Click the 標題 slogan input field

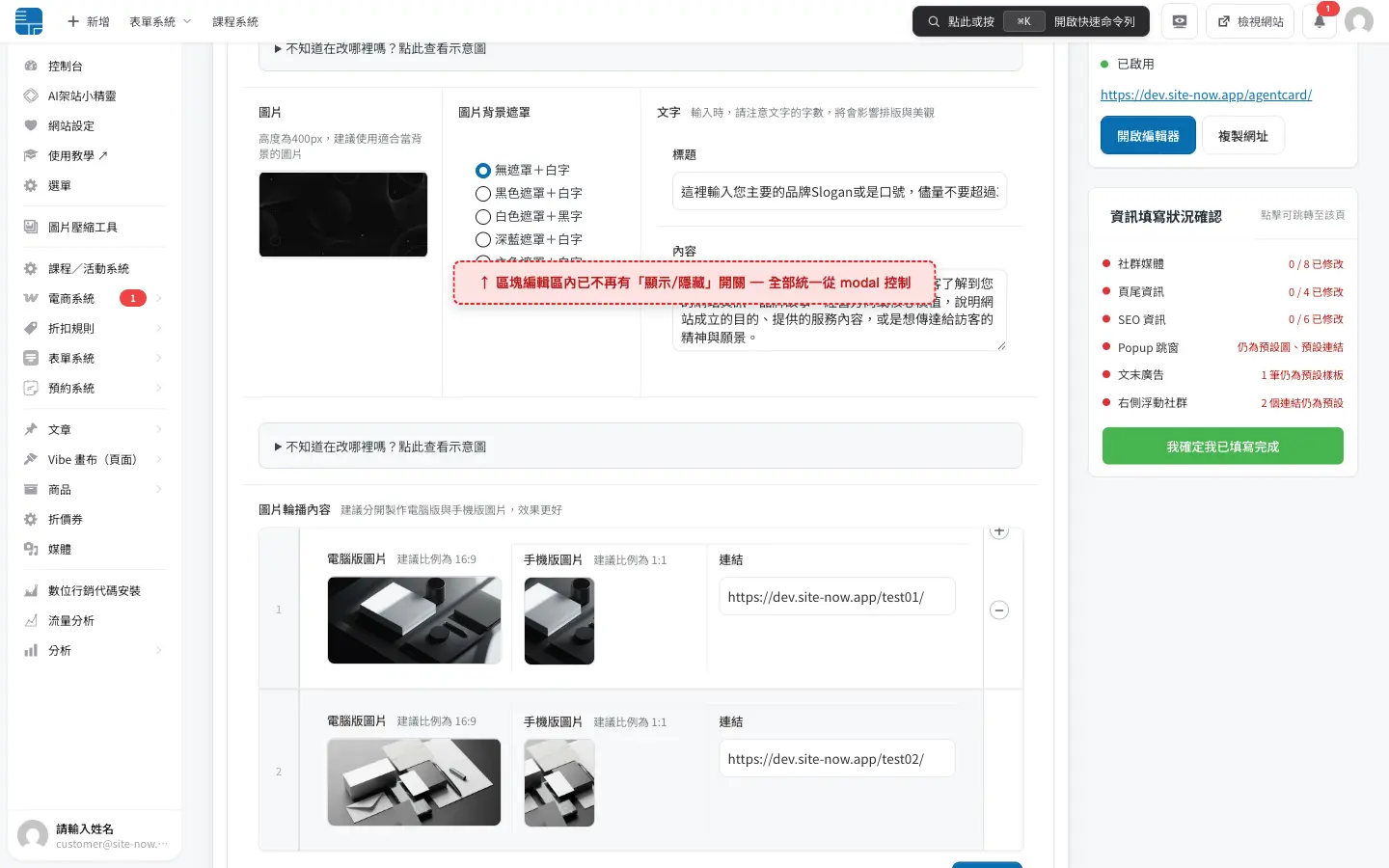(x=839, y=192)
